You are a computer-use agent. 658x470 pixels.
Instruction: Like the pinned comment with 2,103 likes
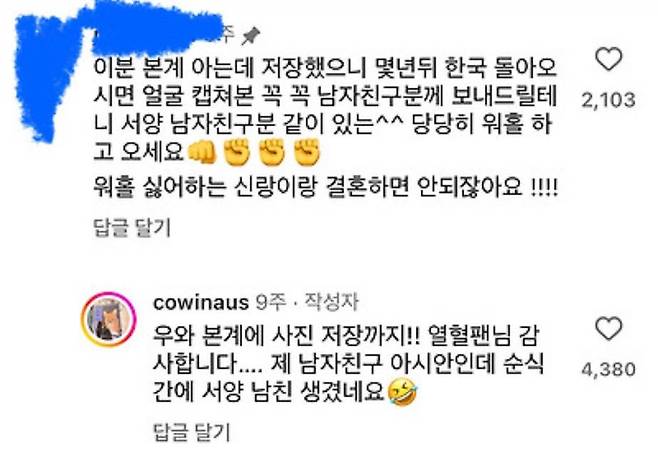(x=608, y=59)
